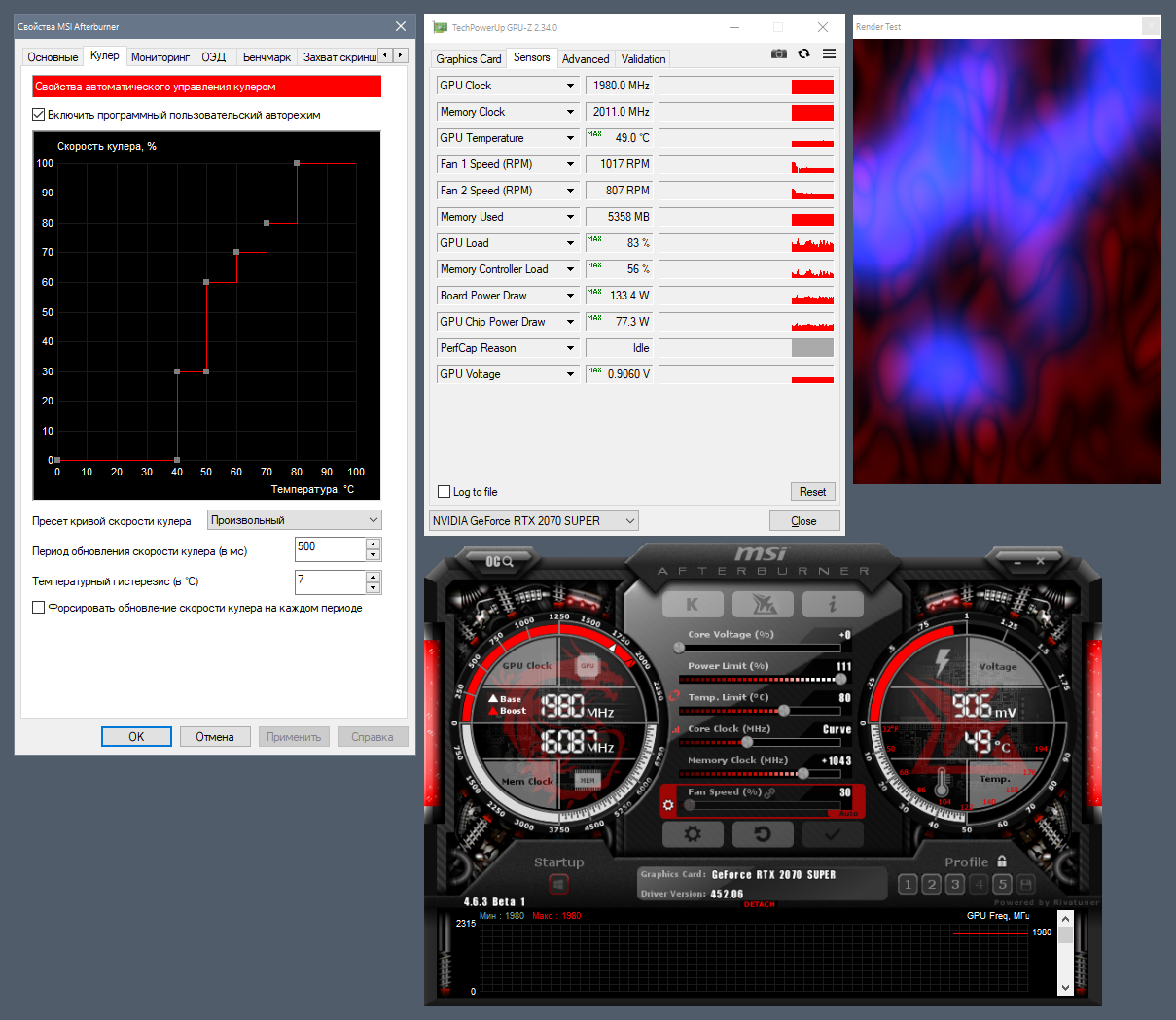Open Afterburner settings gear button
This screenshot has height=1020, width=1176.
click(x=693, y=834)
